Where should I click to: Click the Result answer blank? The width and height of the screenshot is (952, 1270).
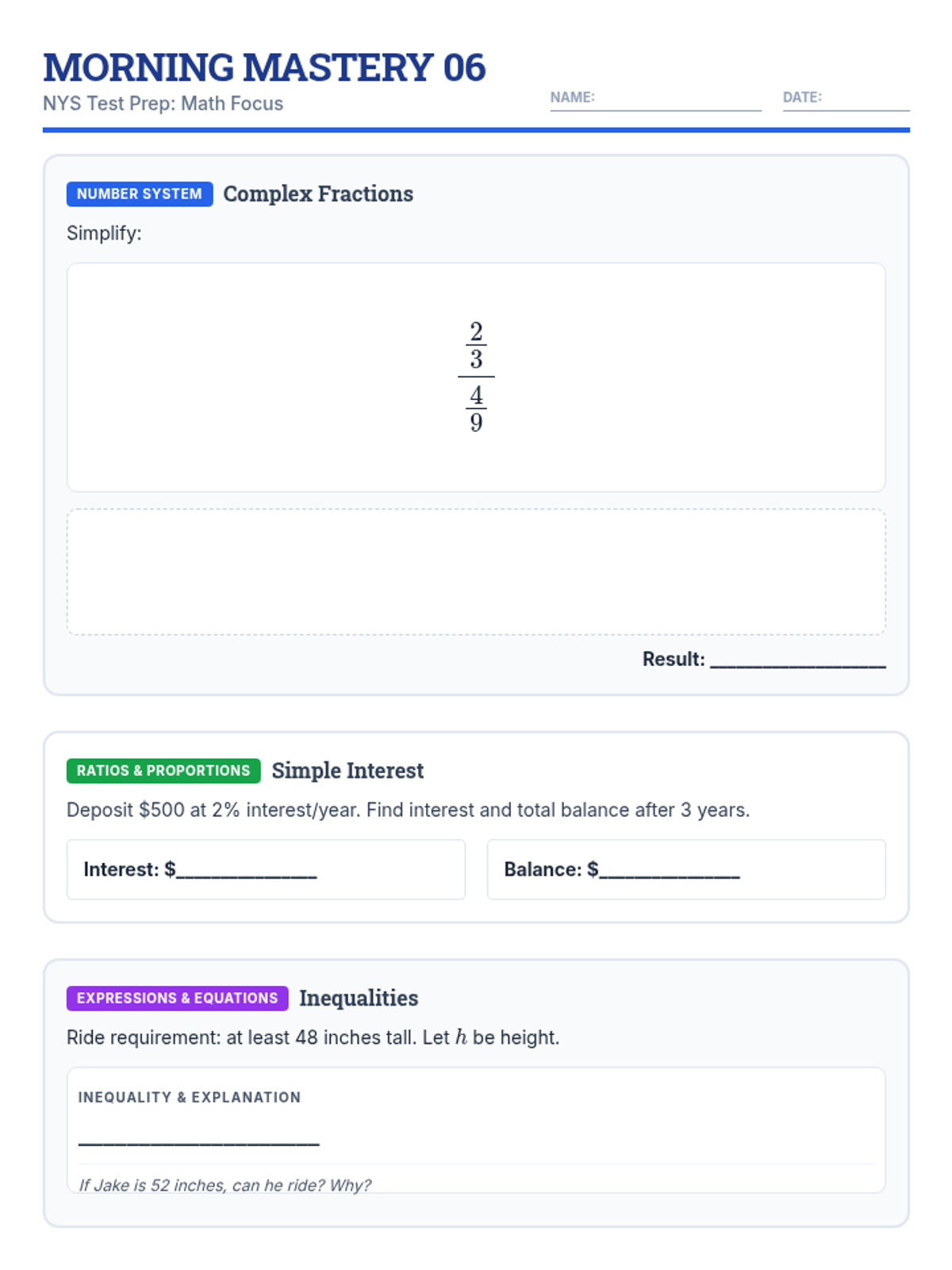tap(798, 660)
